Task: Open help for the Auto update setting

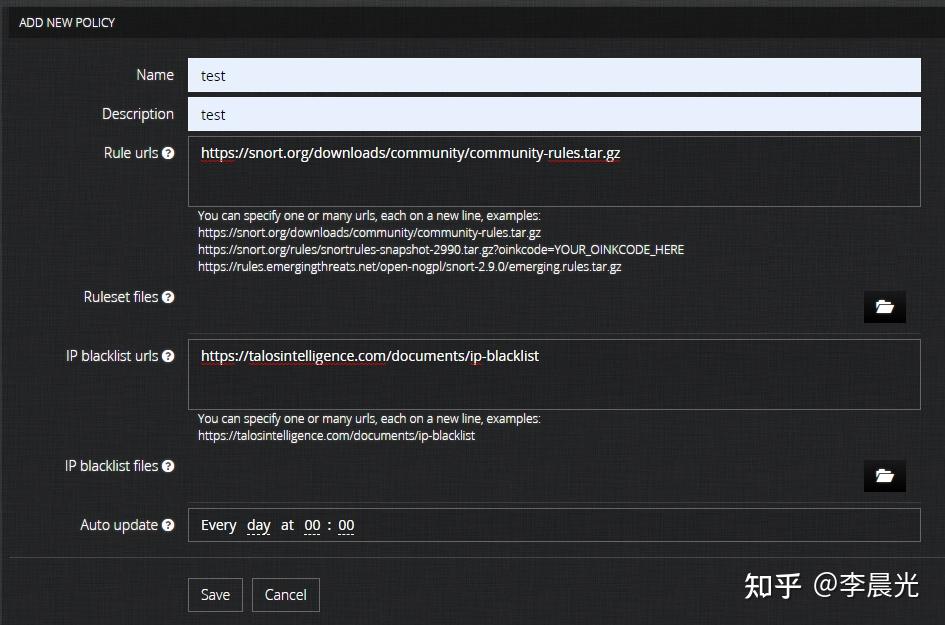Action: 168,525
